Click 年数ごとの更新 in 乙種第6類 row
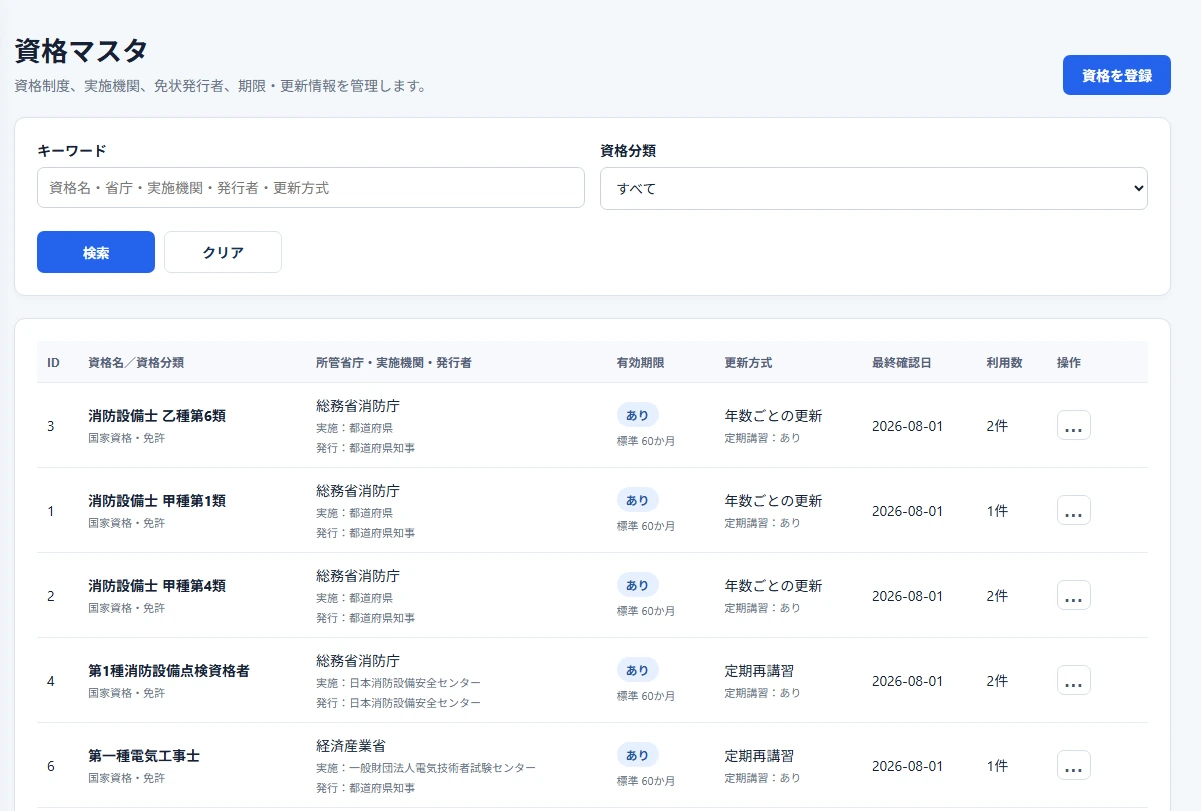Viewport: 1201px width, 811px height. pos(773,415)
